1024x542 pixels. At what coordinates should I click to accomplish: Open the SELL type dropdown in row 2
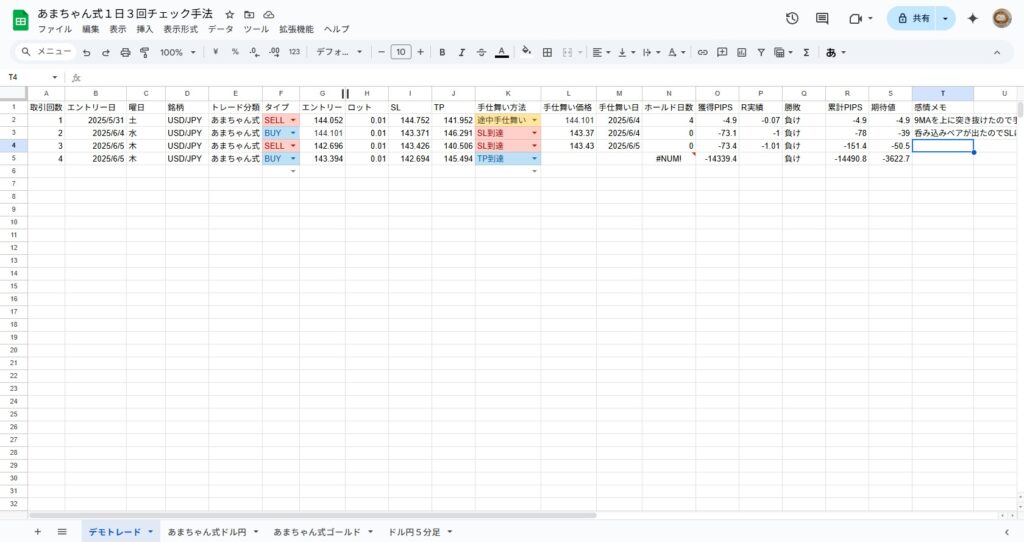[x=293, y=120]
